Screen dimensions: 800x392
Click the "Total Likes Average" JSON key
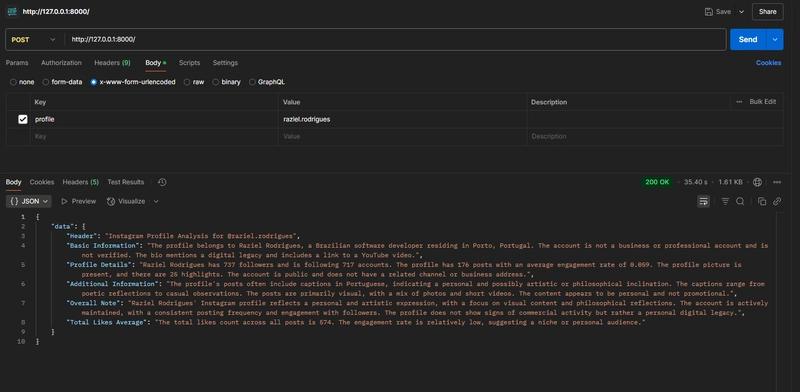(x=106, y=323)
